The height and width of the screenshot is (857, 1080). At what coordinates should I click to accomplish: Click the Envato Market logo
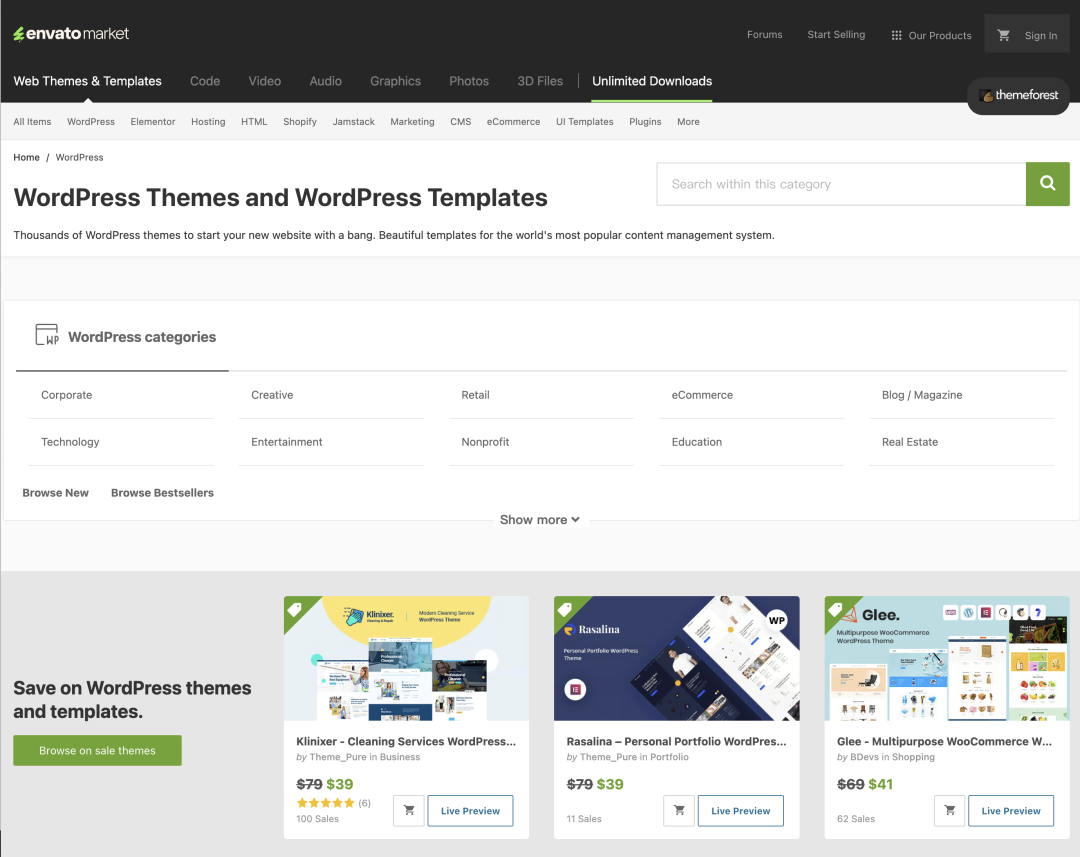click(71, 34)
